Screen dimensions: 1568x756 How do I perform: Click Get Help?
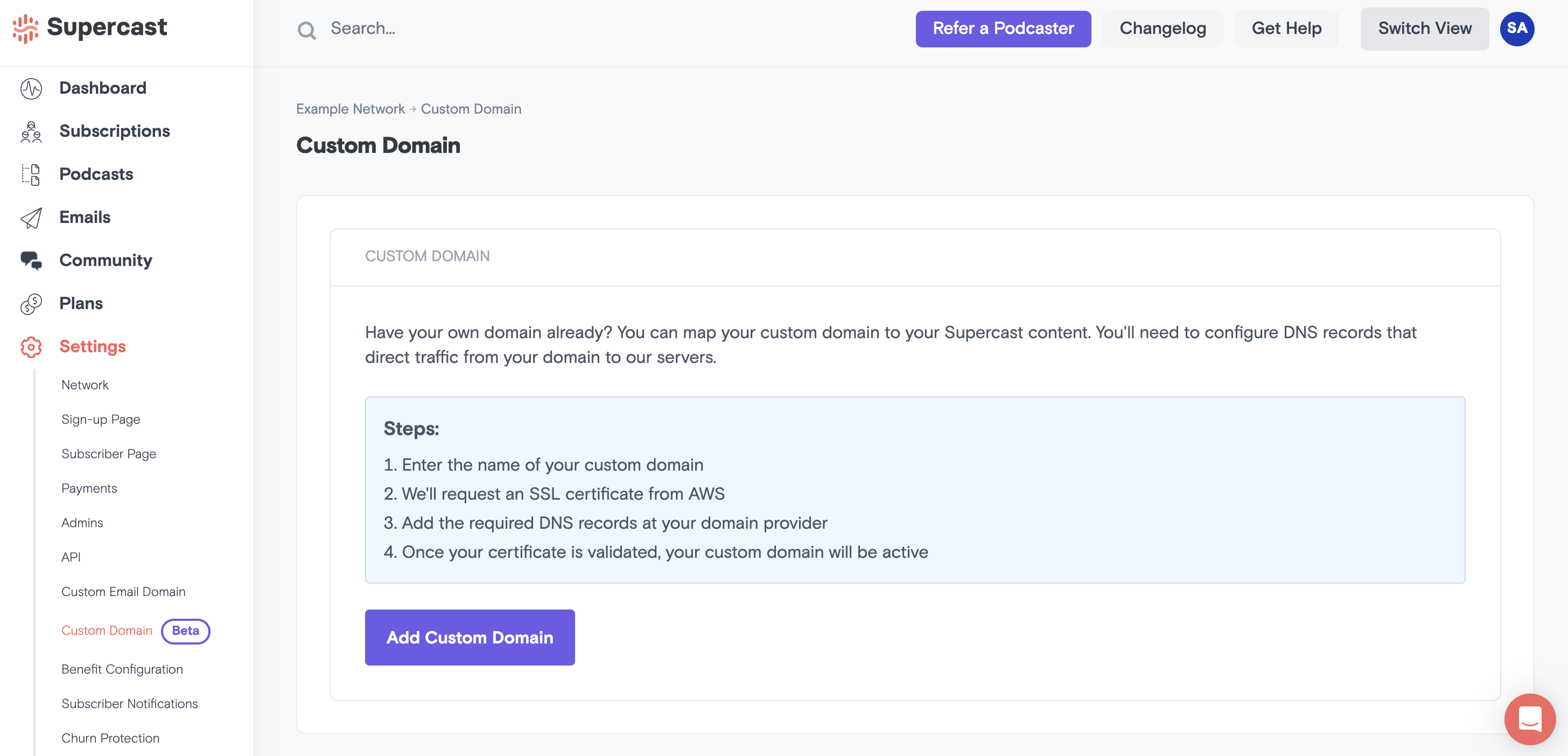[1286, 29]
